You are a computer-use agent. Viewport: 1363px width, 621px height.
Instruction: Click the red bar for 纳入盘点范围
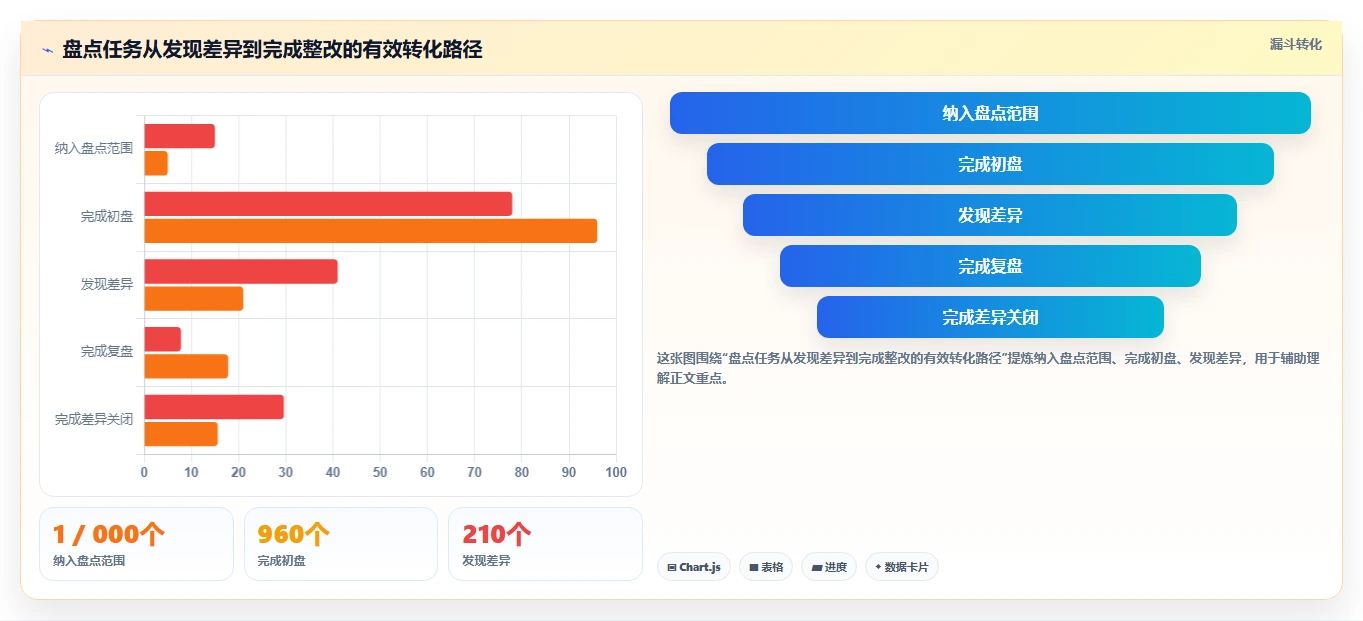click(x=179, y=136)
